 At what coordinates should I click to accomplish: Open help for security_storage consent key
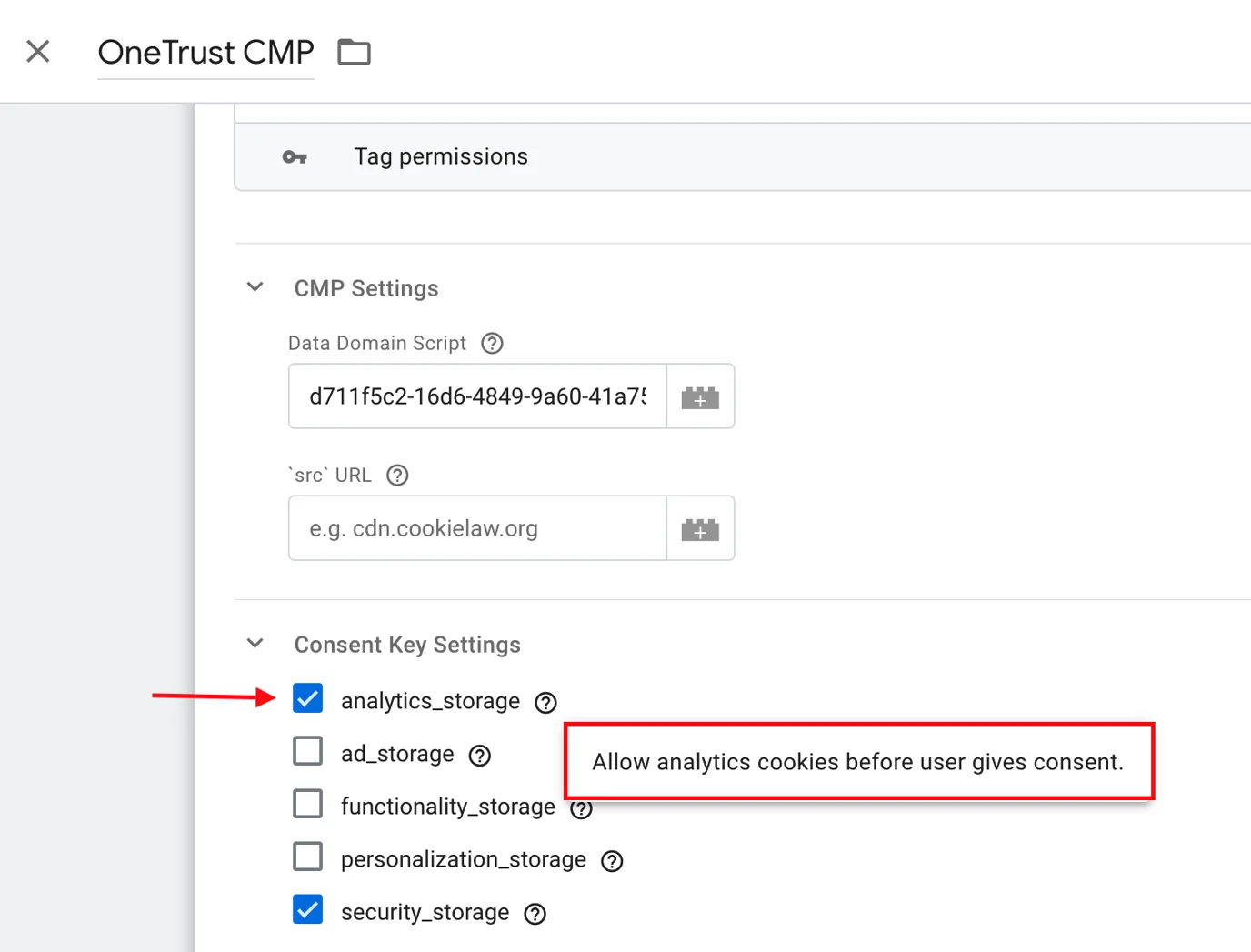tap(534, 914)
